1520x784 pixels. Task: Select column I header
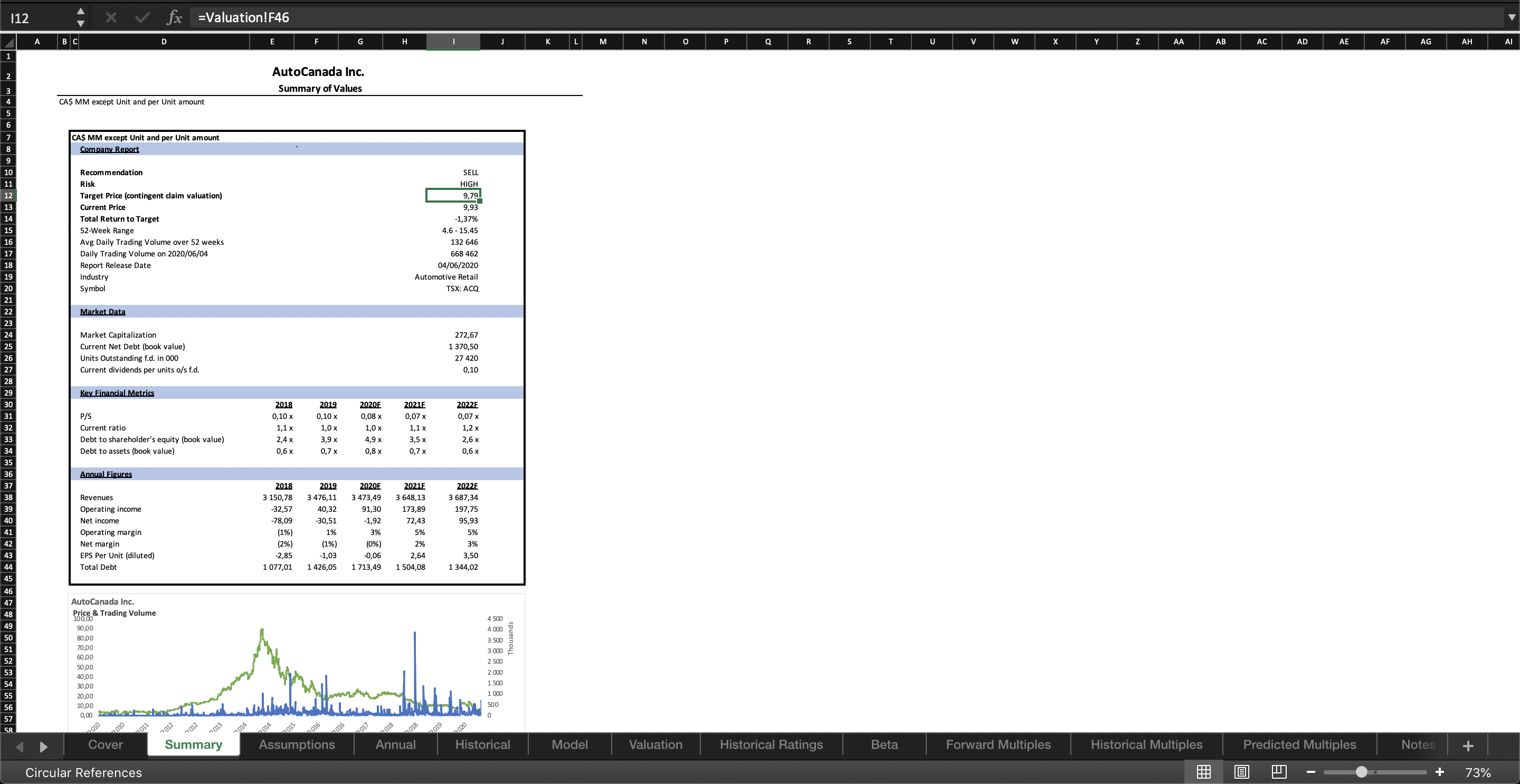point(453,41)
